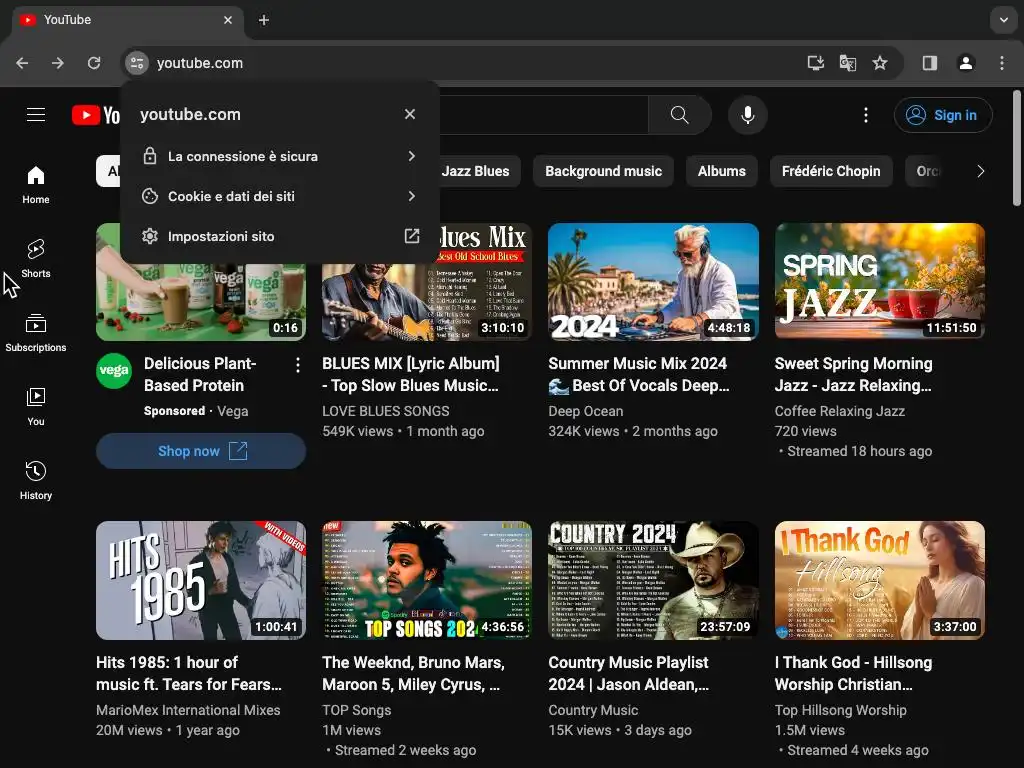Start voice search with the microphone

tap(748, 115)
